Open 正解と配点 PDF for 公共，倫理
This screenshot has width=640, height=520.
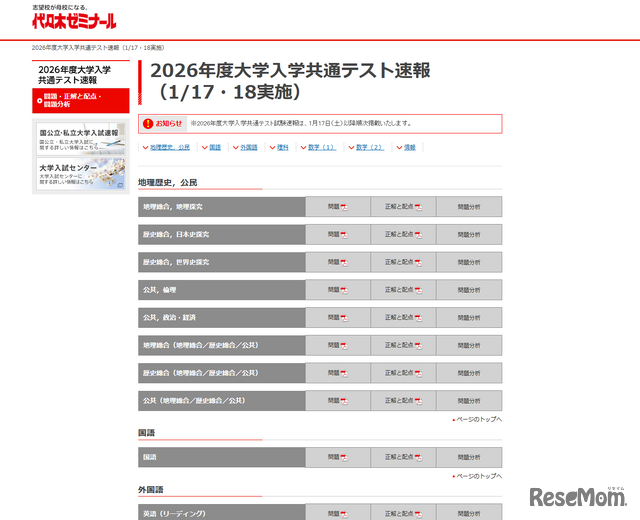(x=403, y=290)
